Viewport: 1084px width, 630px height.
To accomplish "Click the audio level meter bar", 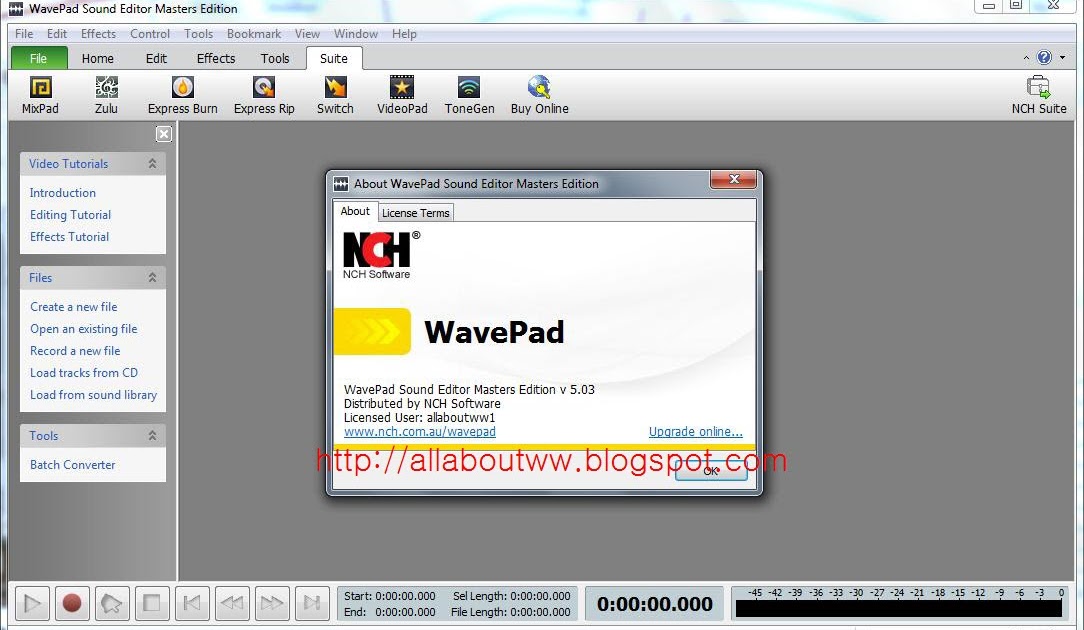I will pos(899,609).
